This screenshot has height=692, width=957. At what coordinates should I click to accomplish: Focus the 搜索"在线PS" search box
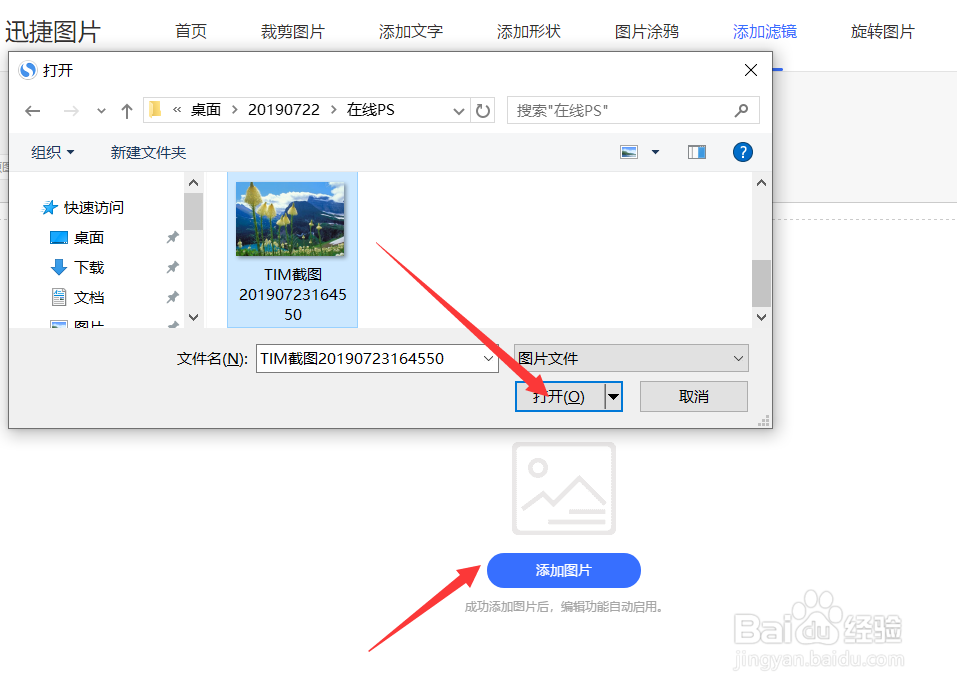[633, 110]
